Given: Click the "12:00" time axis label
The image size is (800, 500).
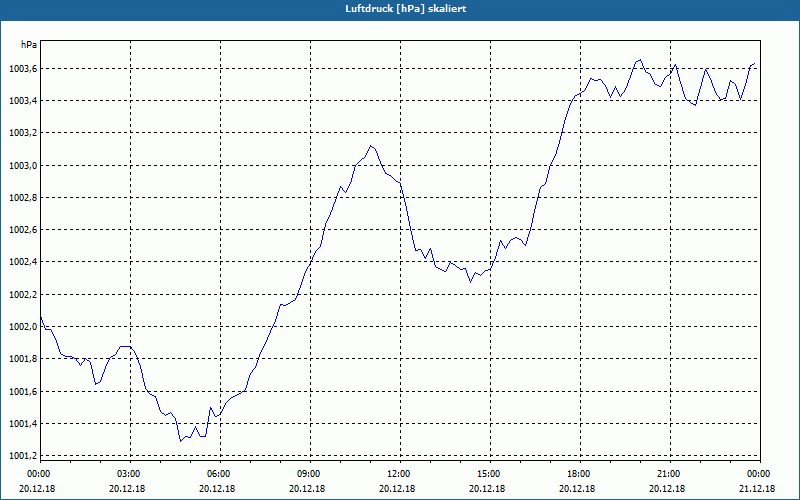Looking at the screenshot, I should point(398,474).
